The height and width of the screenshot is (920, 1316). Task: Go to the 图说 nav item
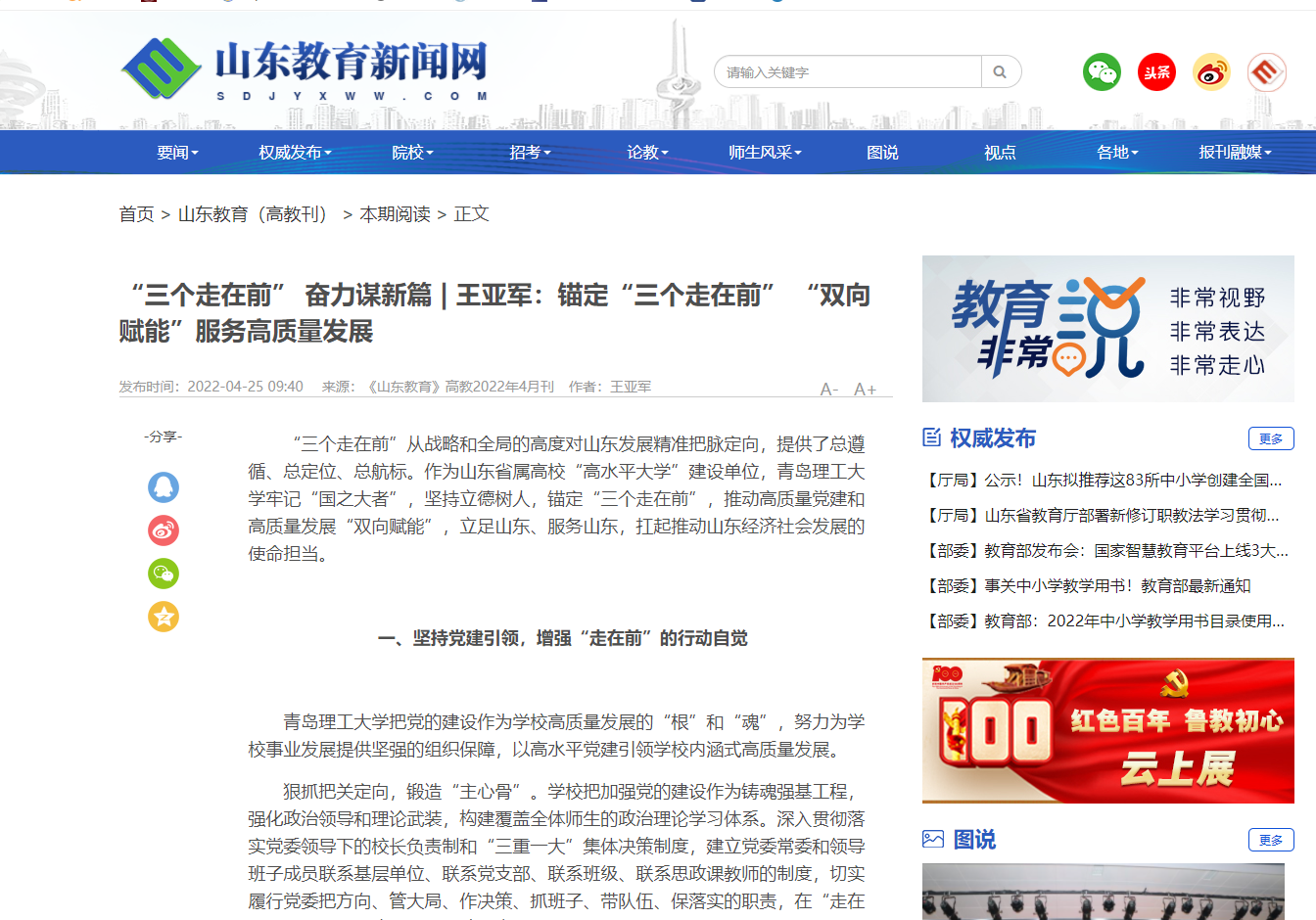882,153
